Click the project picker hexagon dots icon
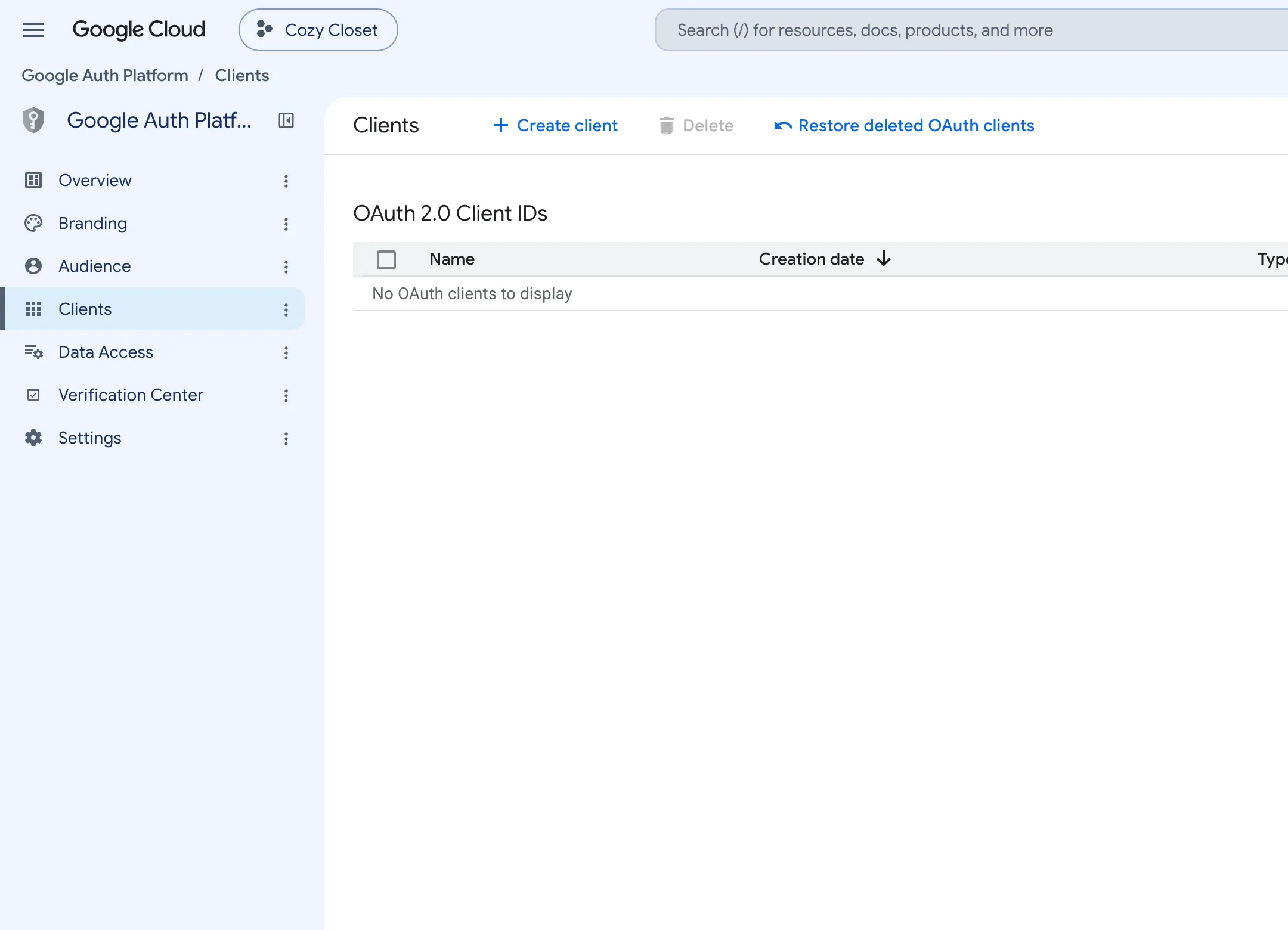 [x=265, y=29]
